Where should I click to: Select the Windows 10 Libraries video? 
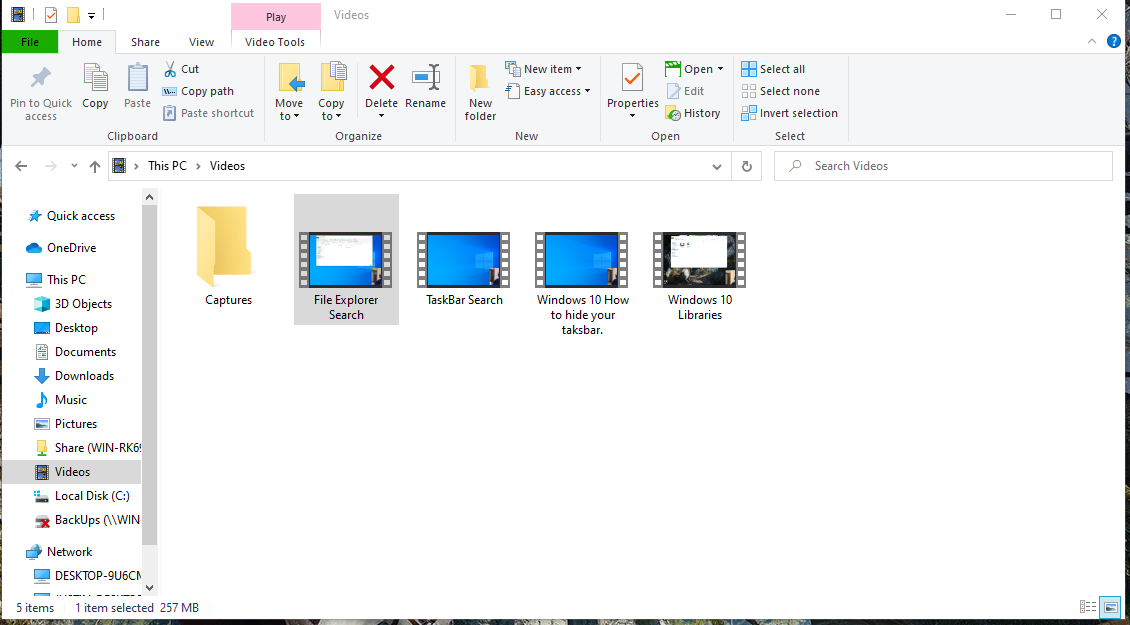699,275
